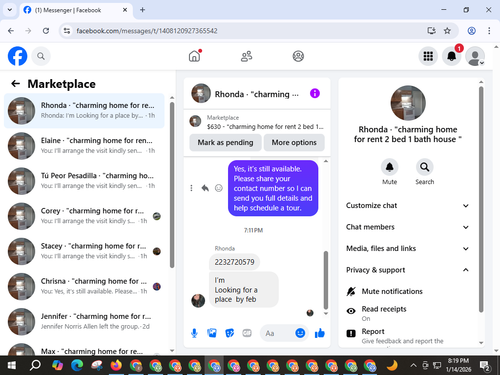
Task: Open the Elaine conversation
Action: point(84,146)
